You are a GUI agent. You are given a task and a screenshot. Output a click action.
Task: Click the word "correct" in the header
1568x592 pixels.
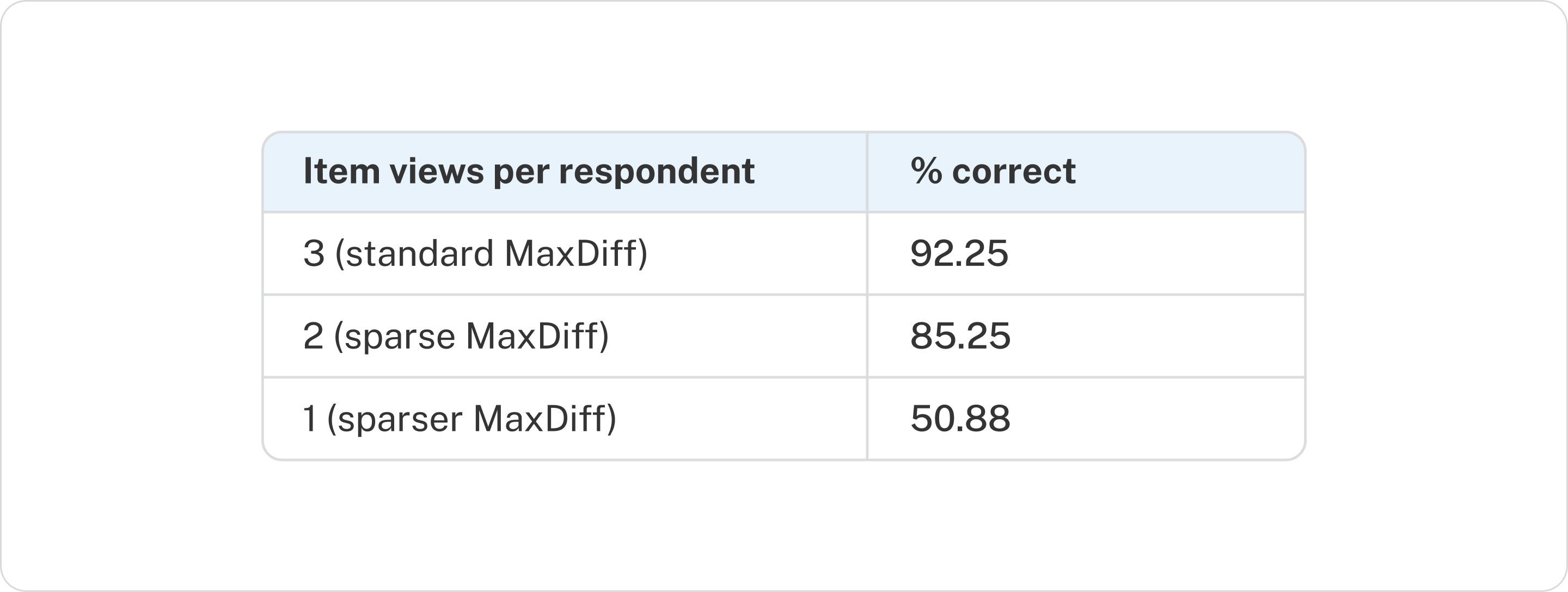tap(1013, 171)
